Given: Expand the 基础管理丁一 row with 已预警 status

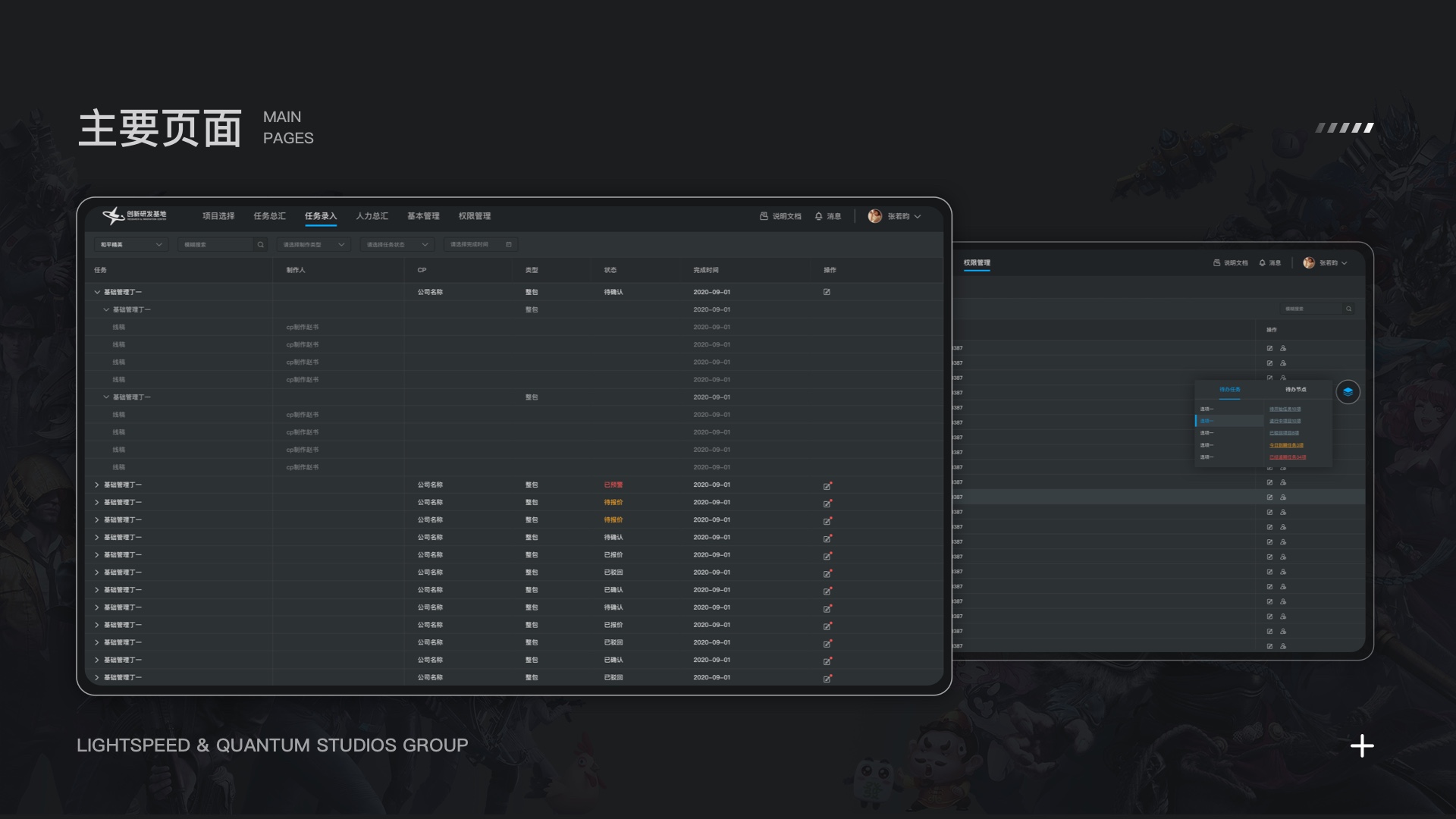Looking at the screenshot, I should click(x=97, y=485).
